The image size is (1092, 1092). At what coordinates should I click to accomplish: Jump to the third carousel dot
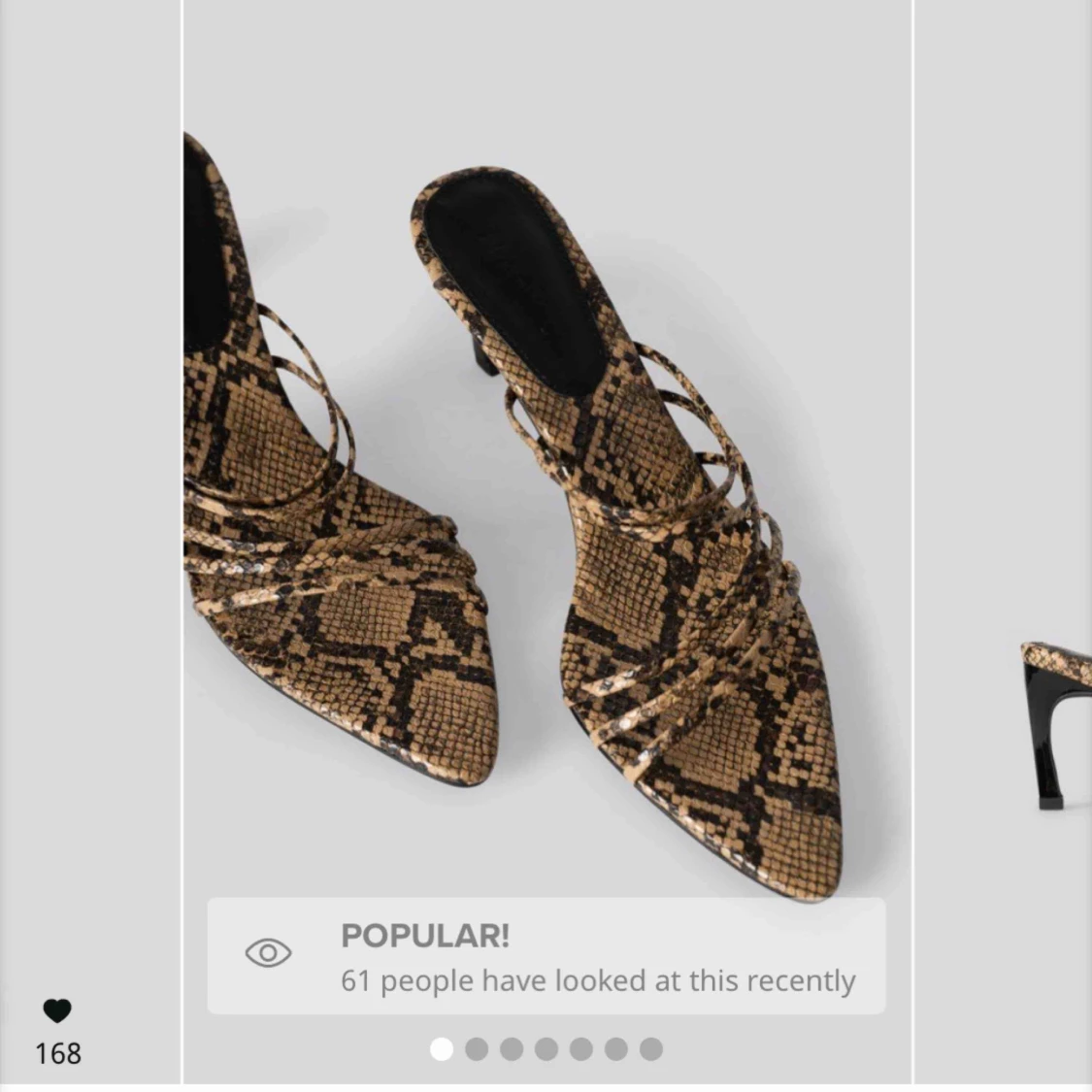click(512, 1049)
